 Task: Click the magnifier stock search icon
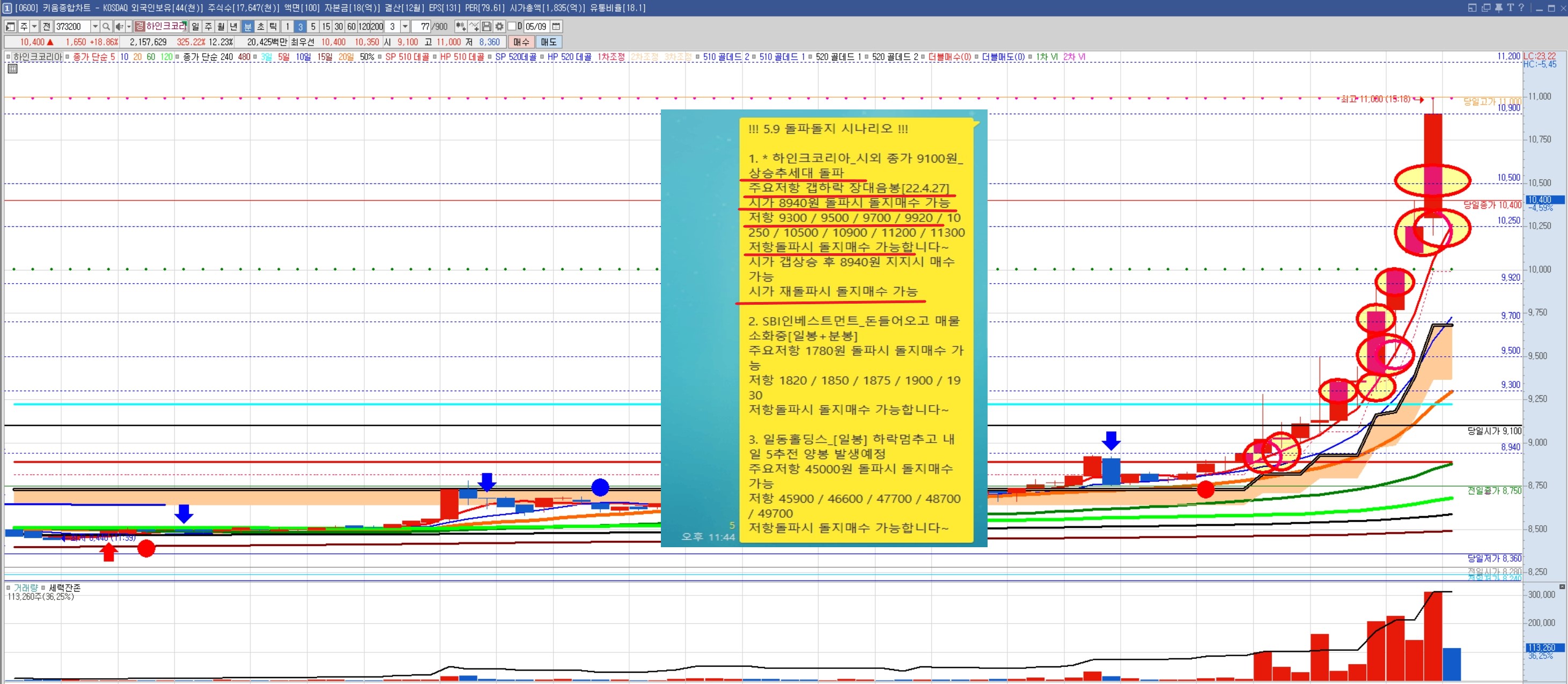pos(106,27)
